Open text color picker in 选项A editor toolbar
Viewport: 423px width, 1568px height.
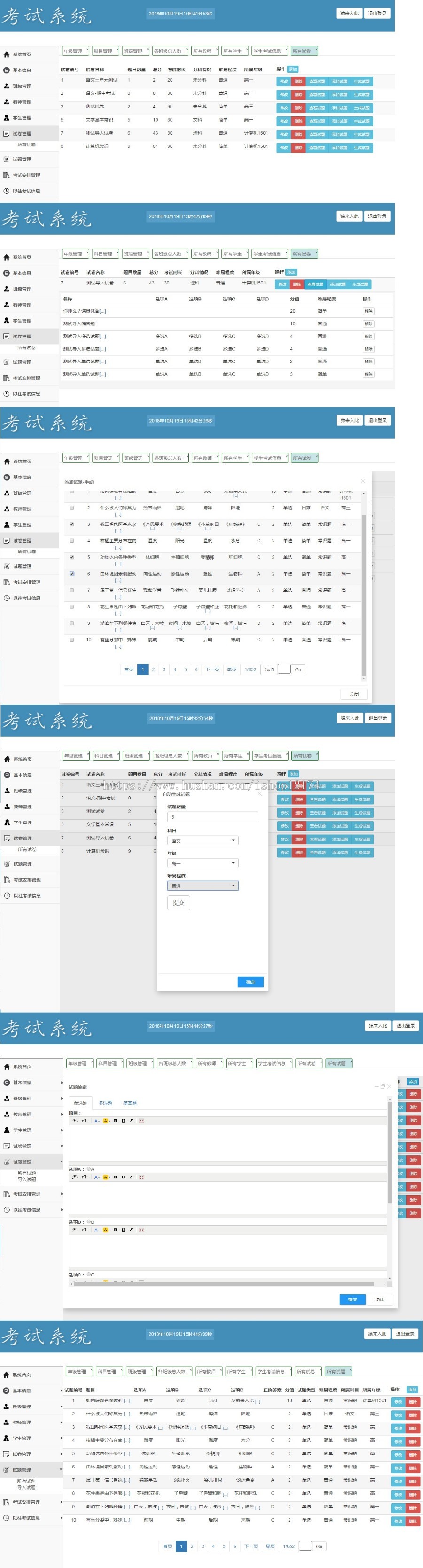pyautogui.click(x=97, y=1177)
